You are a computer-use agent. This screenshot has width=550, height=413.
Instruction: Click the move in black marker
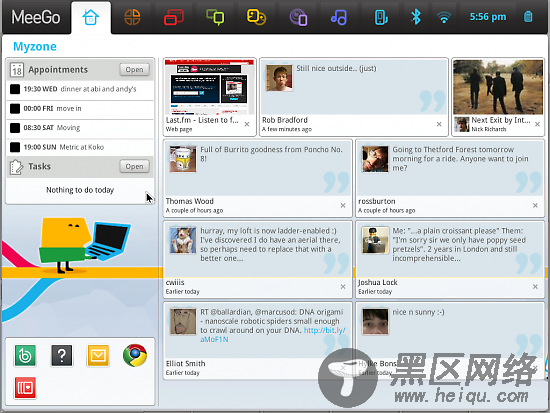click(x=15, y=108)
